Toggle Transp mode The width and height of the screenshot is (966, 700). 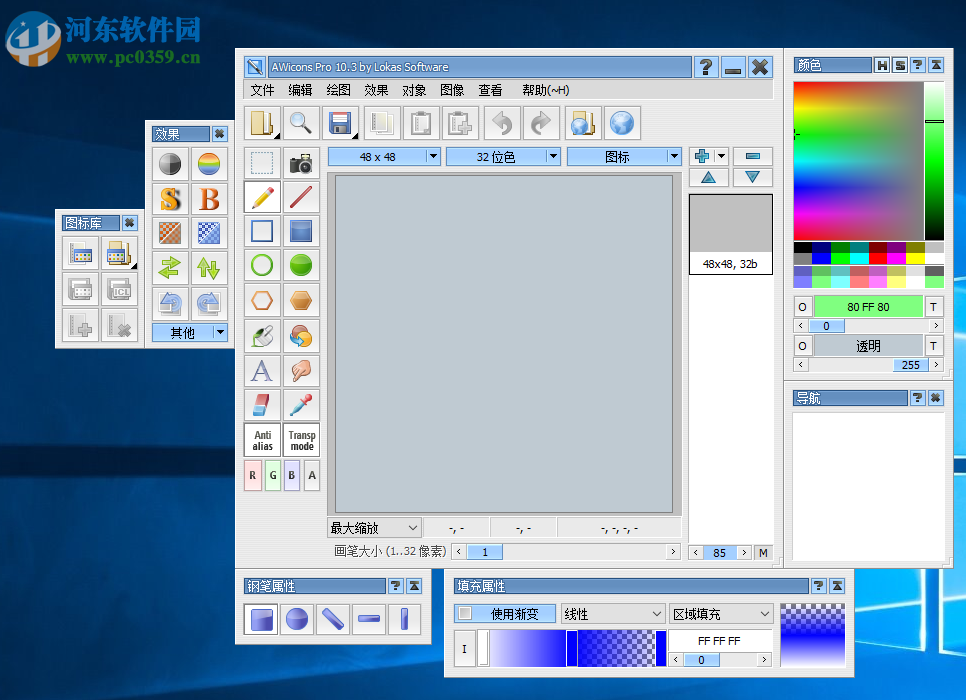pyautogui.click(x=301, y=440)
